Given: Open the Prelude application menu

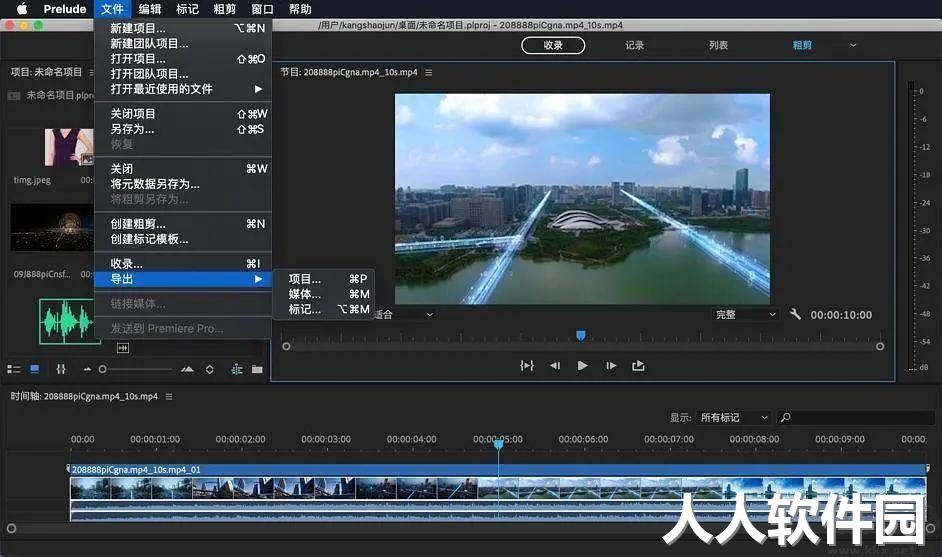Looking at the screenshot, I should 65,9.
